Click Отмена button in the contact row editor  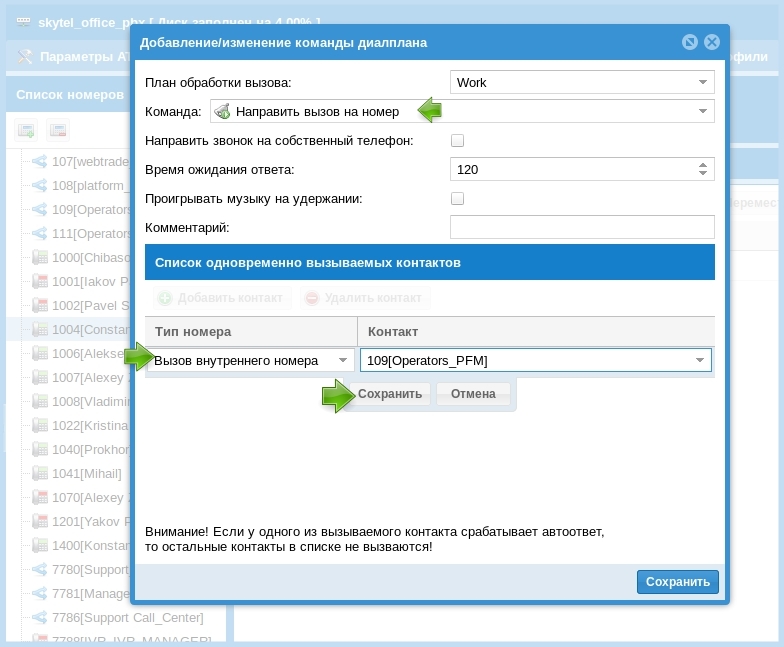pyautogui.click(x=473, y=394)
